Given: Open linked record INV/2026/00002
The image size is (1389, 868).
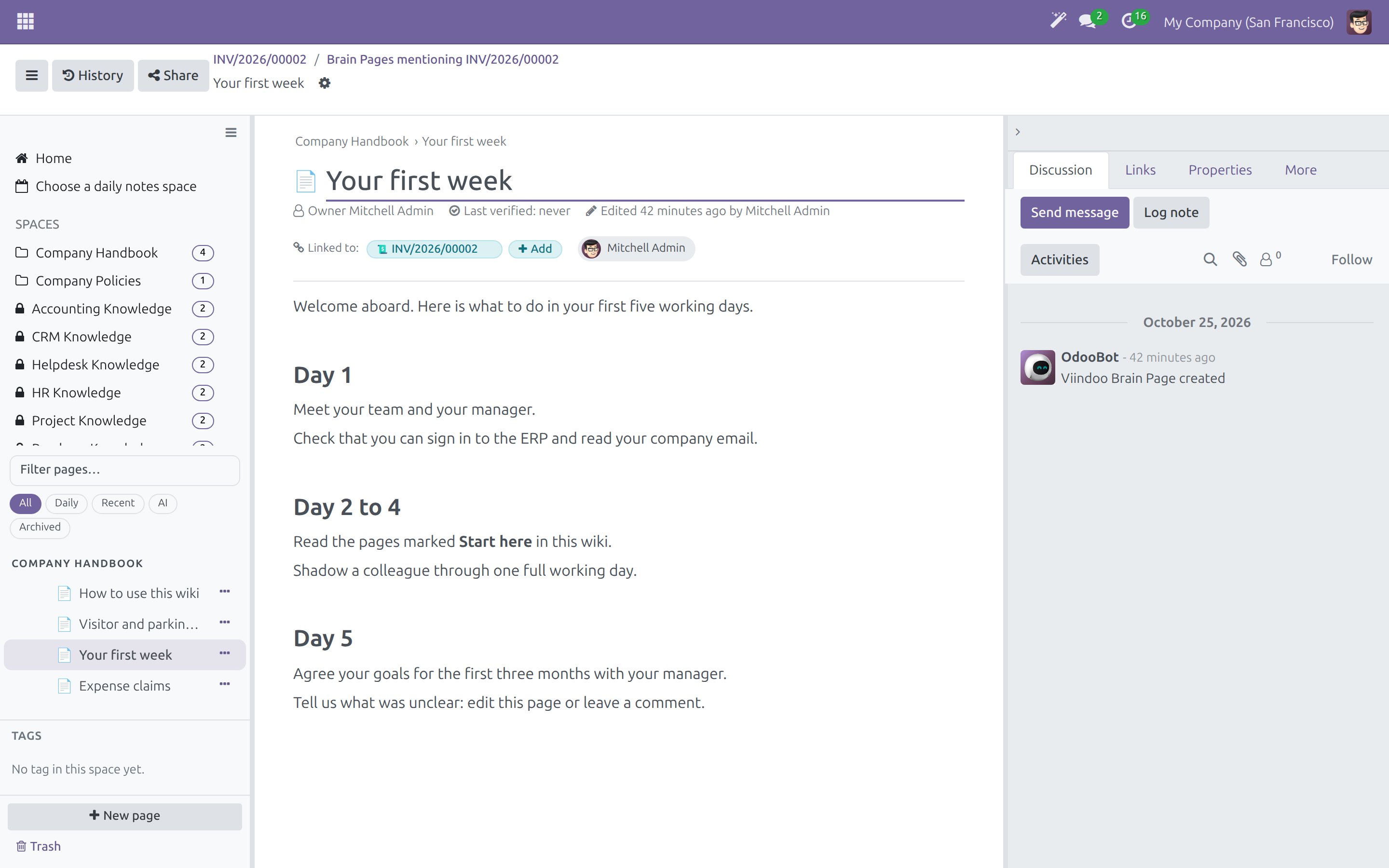Looking at the screenshot, I should [x=435, y=248].
